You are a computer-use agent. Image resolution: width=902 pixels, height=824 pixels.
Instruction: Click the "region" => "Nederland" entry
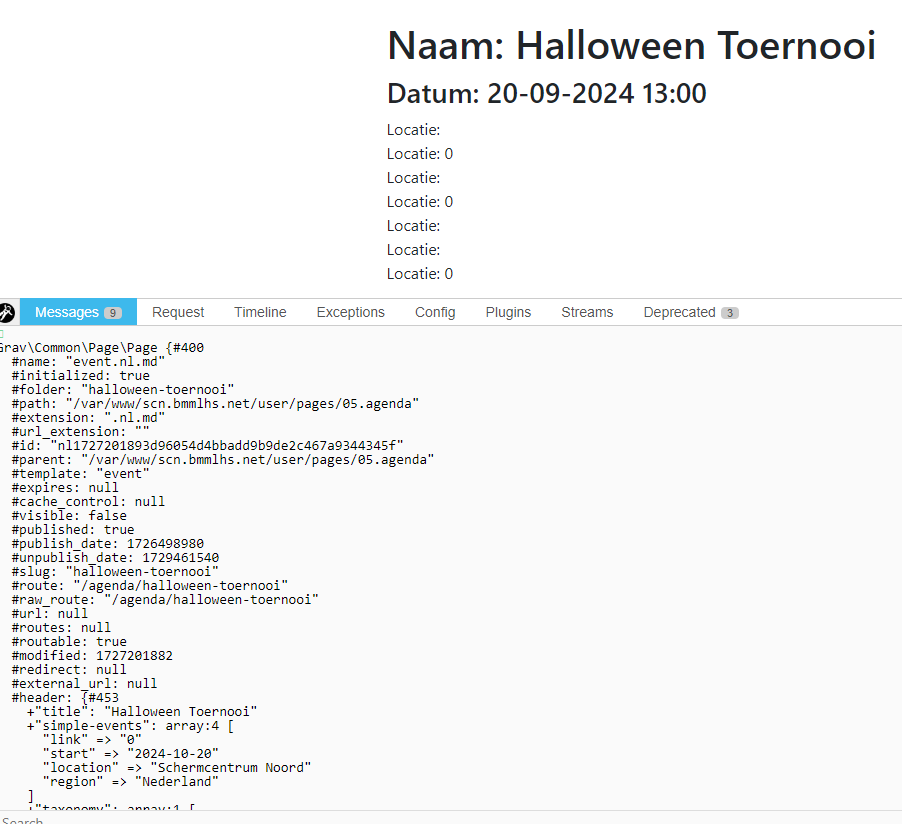131,782
